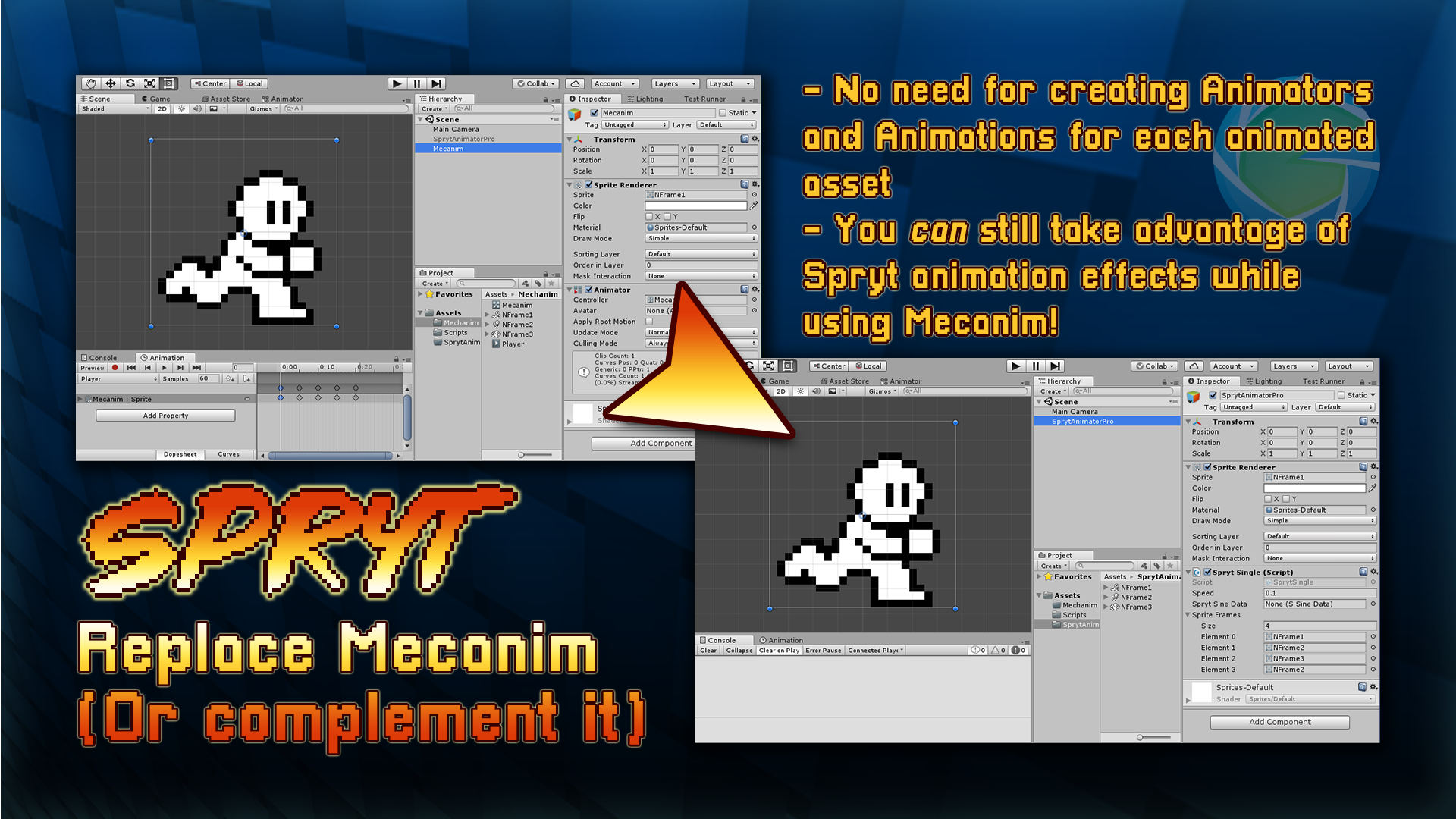
Task: Click the Pause button in lower Spryt editor
Action: [1036, 366]
